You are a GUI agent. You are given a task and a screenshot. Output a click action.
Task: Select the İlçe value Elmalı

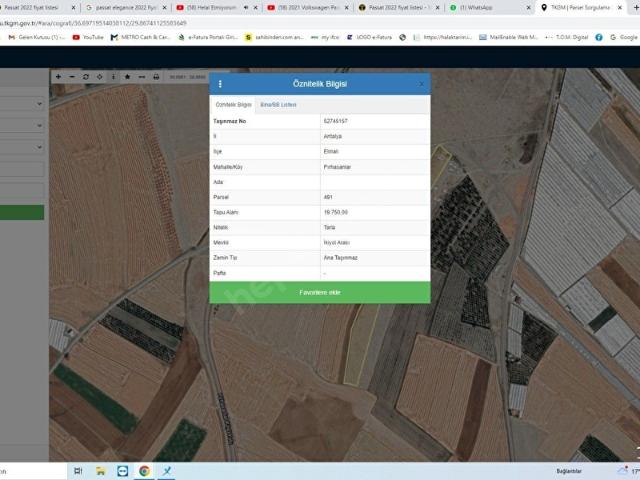pyautogui.click(x=331, y=151)
